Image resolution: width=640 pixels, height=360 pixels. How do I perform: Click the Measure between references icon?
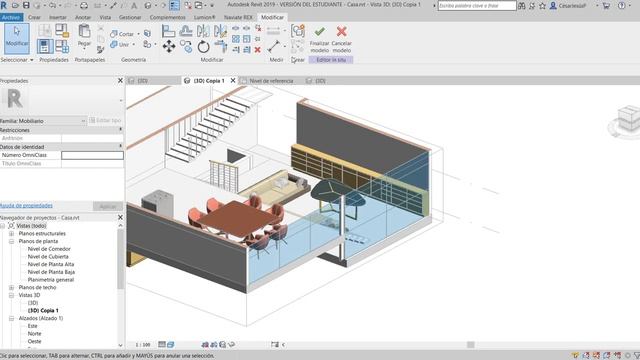(273, 46)
